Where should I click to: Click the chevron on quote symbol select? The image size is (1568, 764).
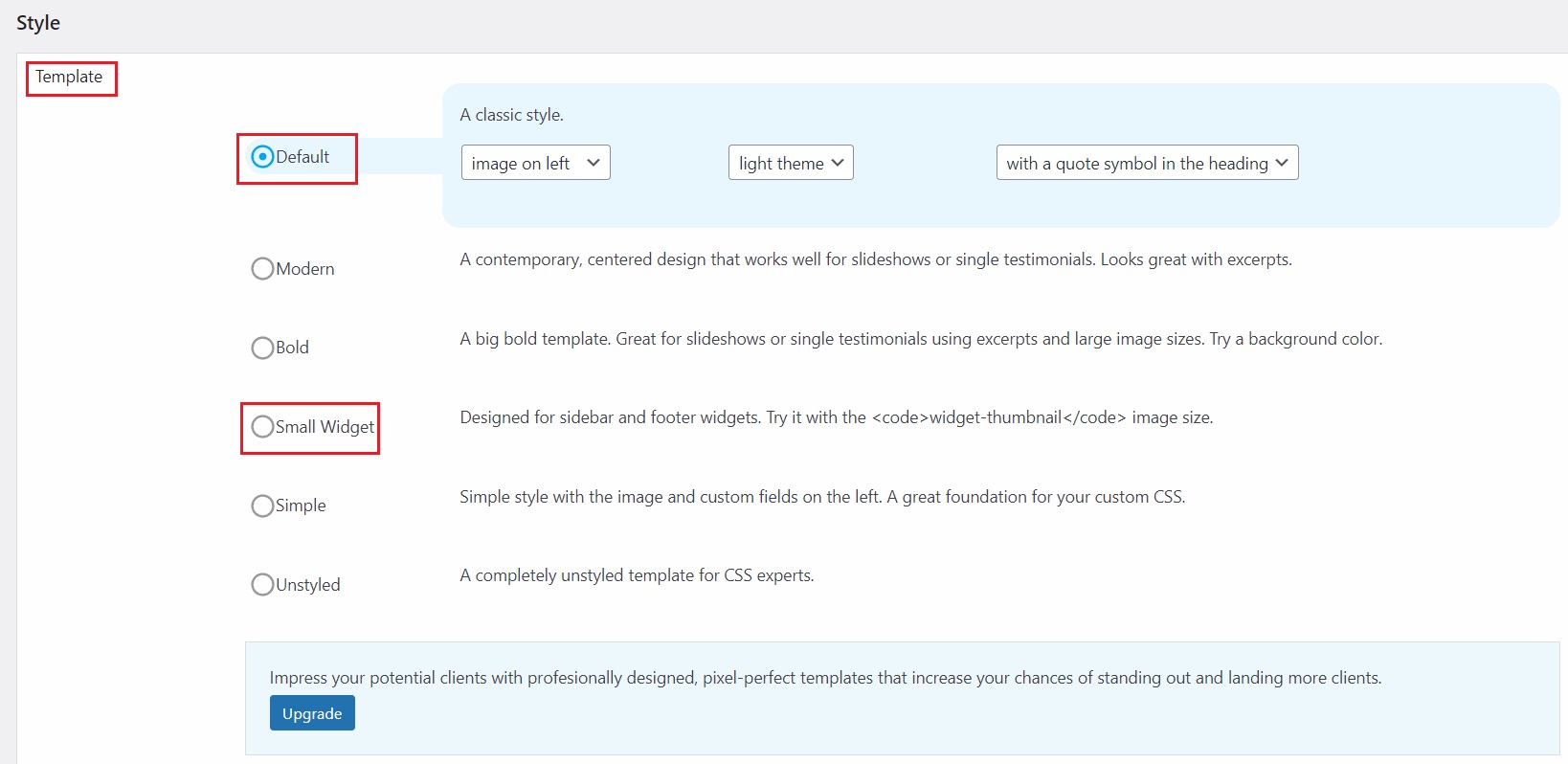1282,163
